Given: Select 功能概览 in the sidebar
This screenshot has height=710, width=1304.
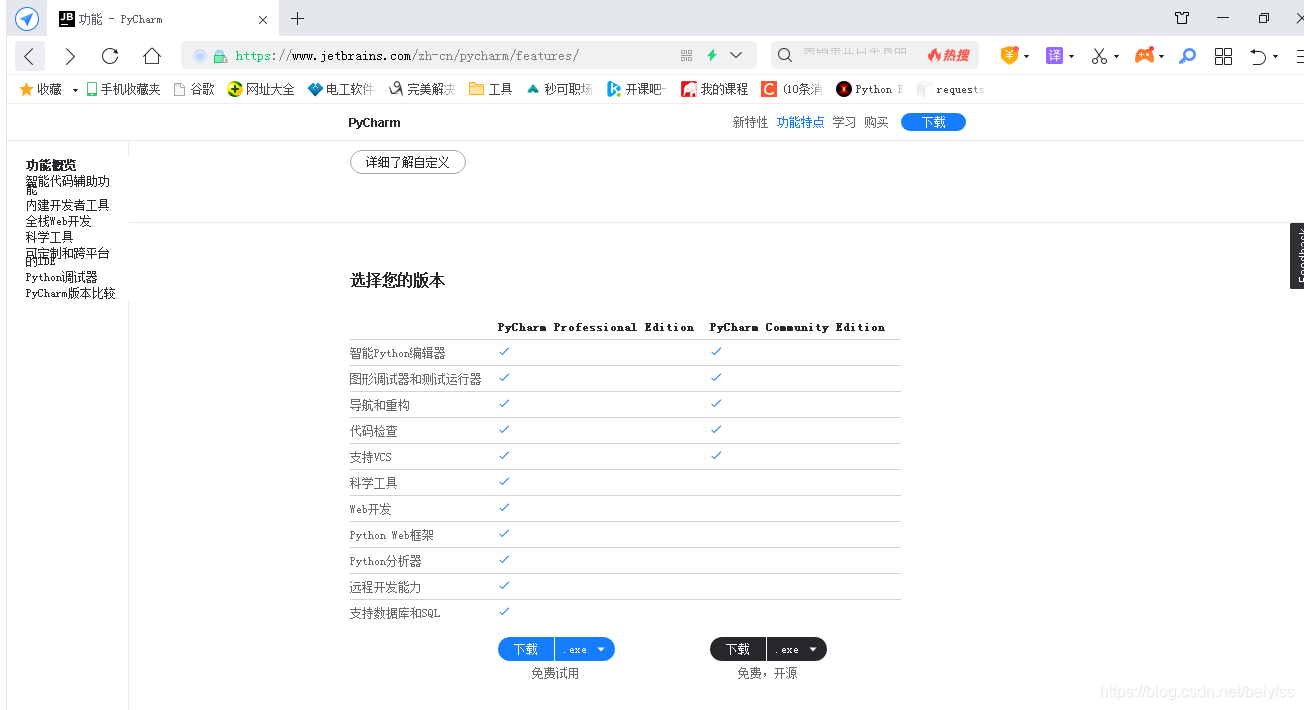Looking at the screenshot, I should tap(51, 165).
